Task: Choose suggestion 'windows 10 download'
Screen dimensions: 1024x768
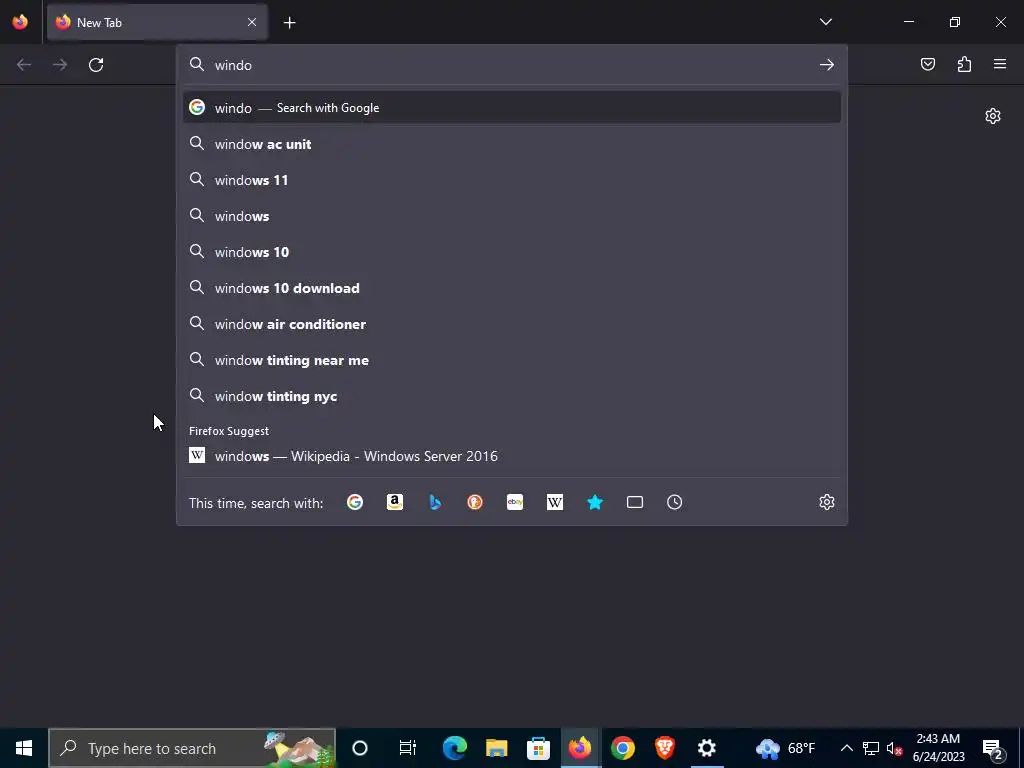Action: pos(512,288)
